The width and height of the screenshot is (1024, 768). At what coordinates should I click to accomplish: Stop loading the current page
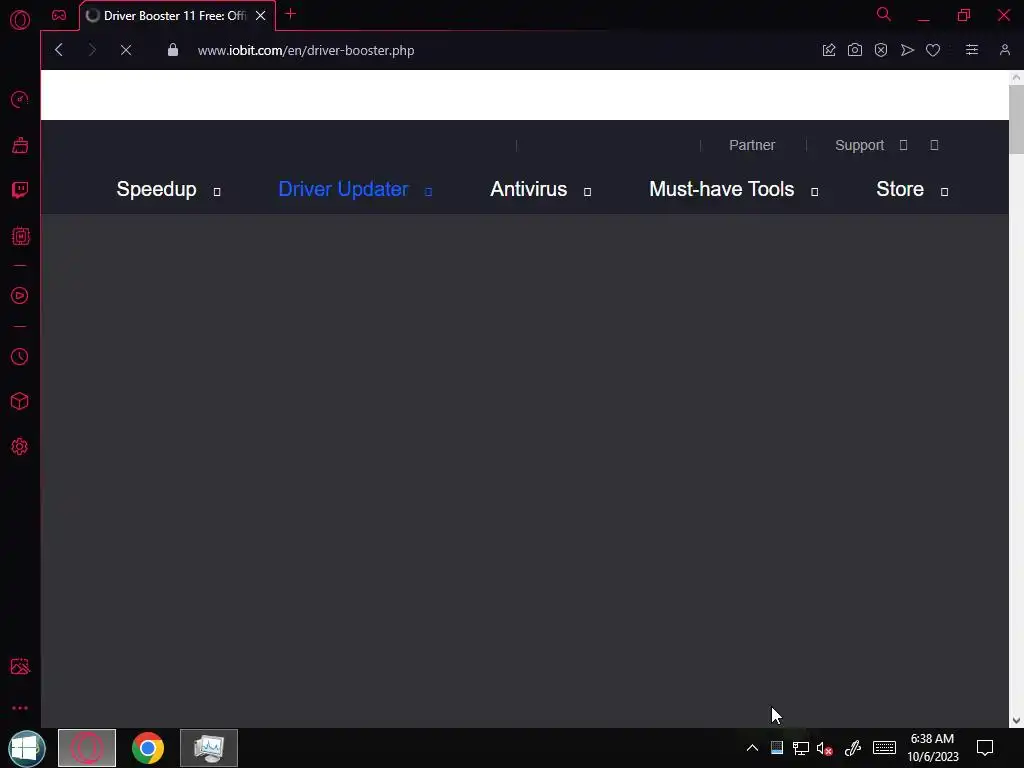126,50
